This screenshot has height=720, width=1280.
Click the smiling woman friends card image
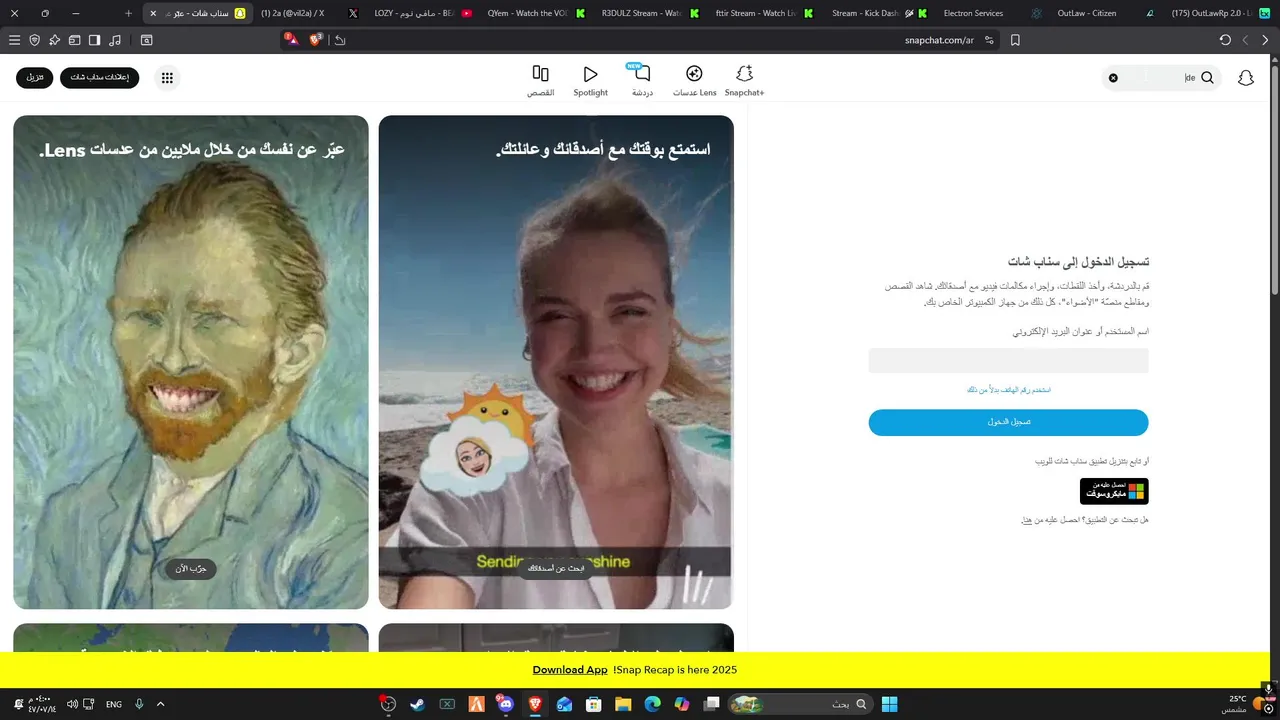pos(556,362)
